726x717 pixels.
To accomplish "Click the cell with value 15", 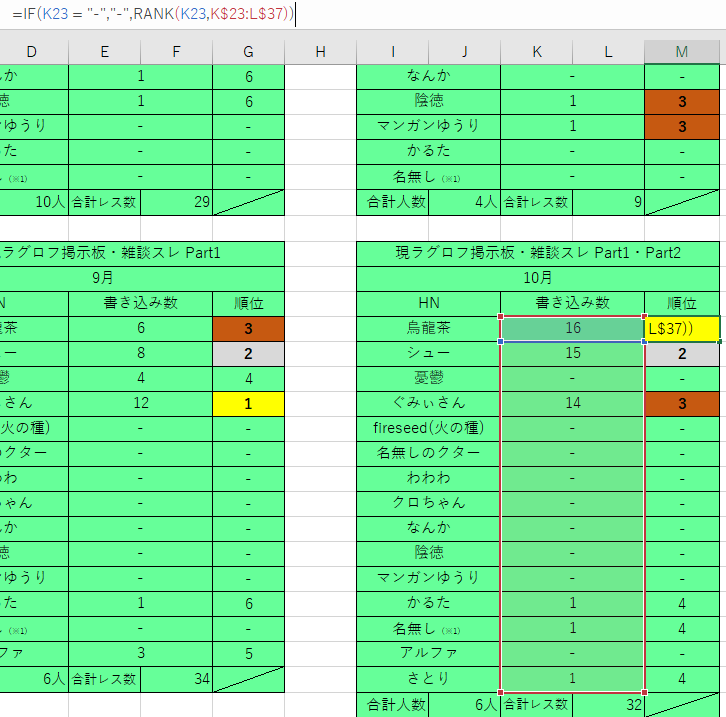I will click(x=572, y=353).
